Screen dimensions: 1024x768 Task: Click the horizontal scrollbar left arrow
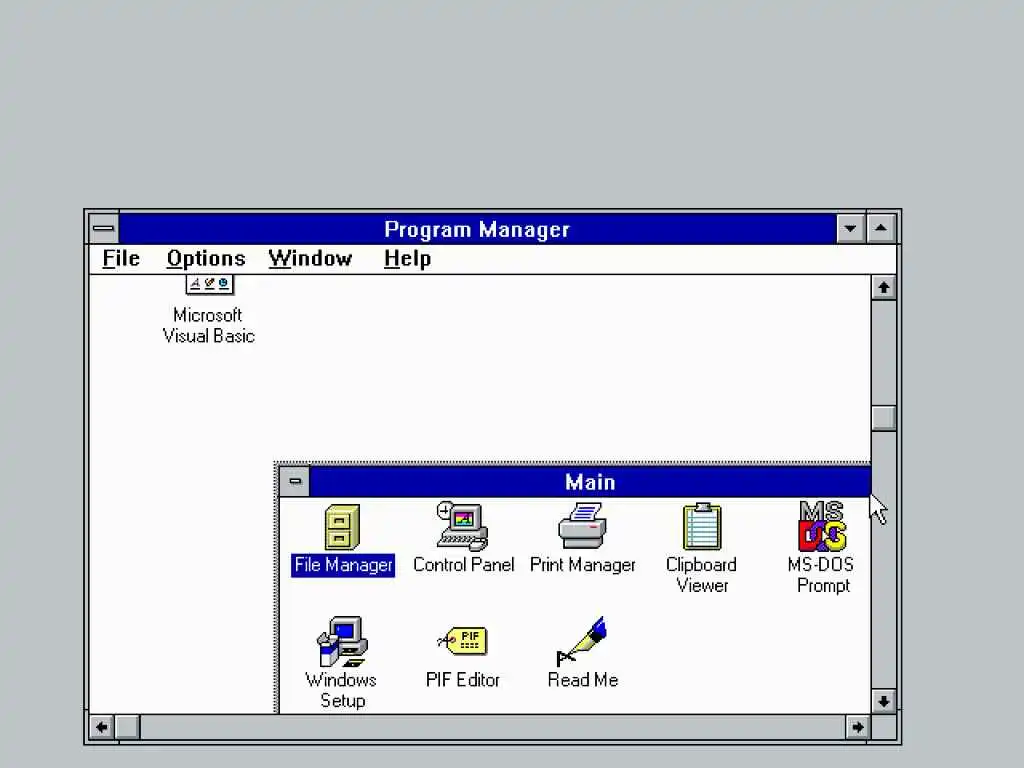102,727
